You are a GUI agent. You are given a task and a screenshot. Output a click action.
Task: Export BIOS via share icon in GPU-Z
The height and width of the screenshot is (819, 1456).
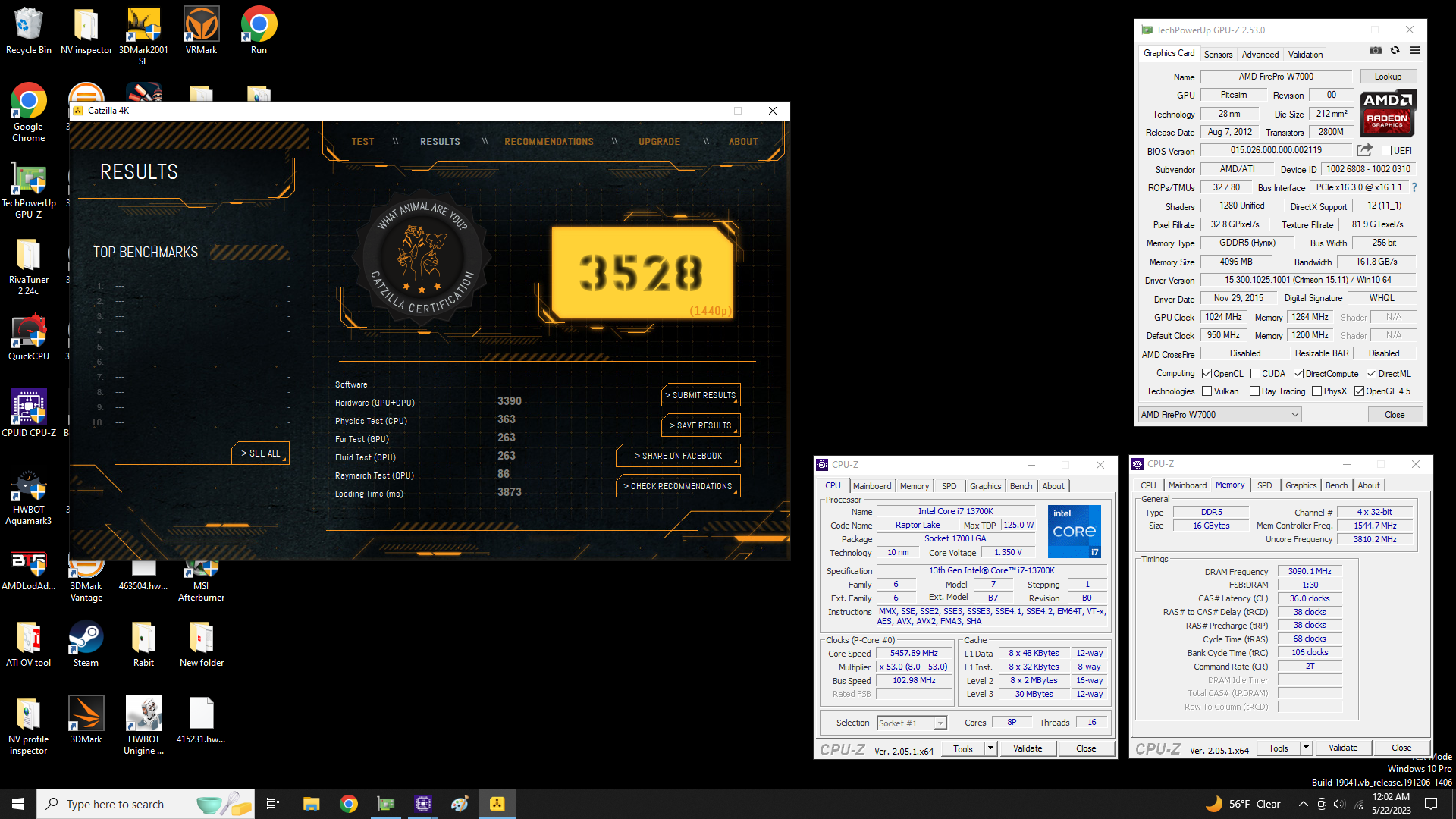[1364, 150]
